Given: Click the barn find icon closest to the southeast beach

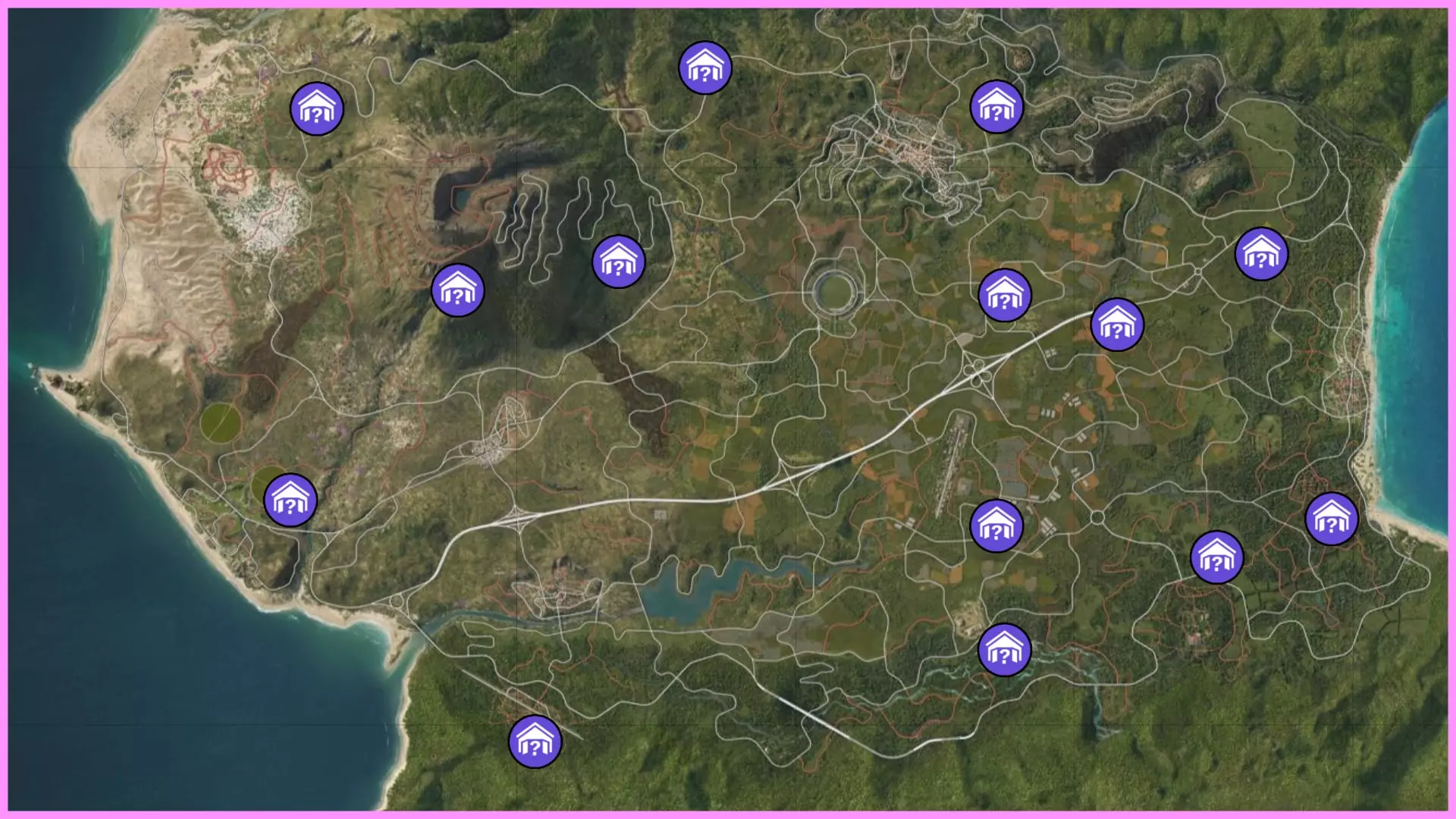Looking at the screenshot, I should [1332, 519].
